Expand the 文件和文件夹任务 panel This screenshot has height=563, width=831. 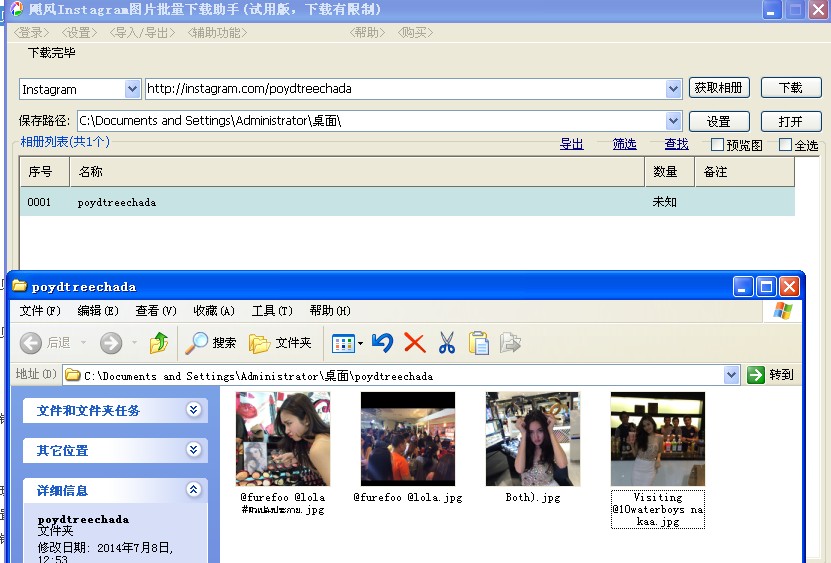pyautogui.click(x=193, y=410)
